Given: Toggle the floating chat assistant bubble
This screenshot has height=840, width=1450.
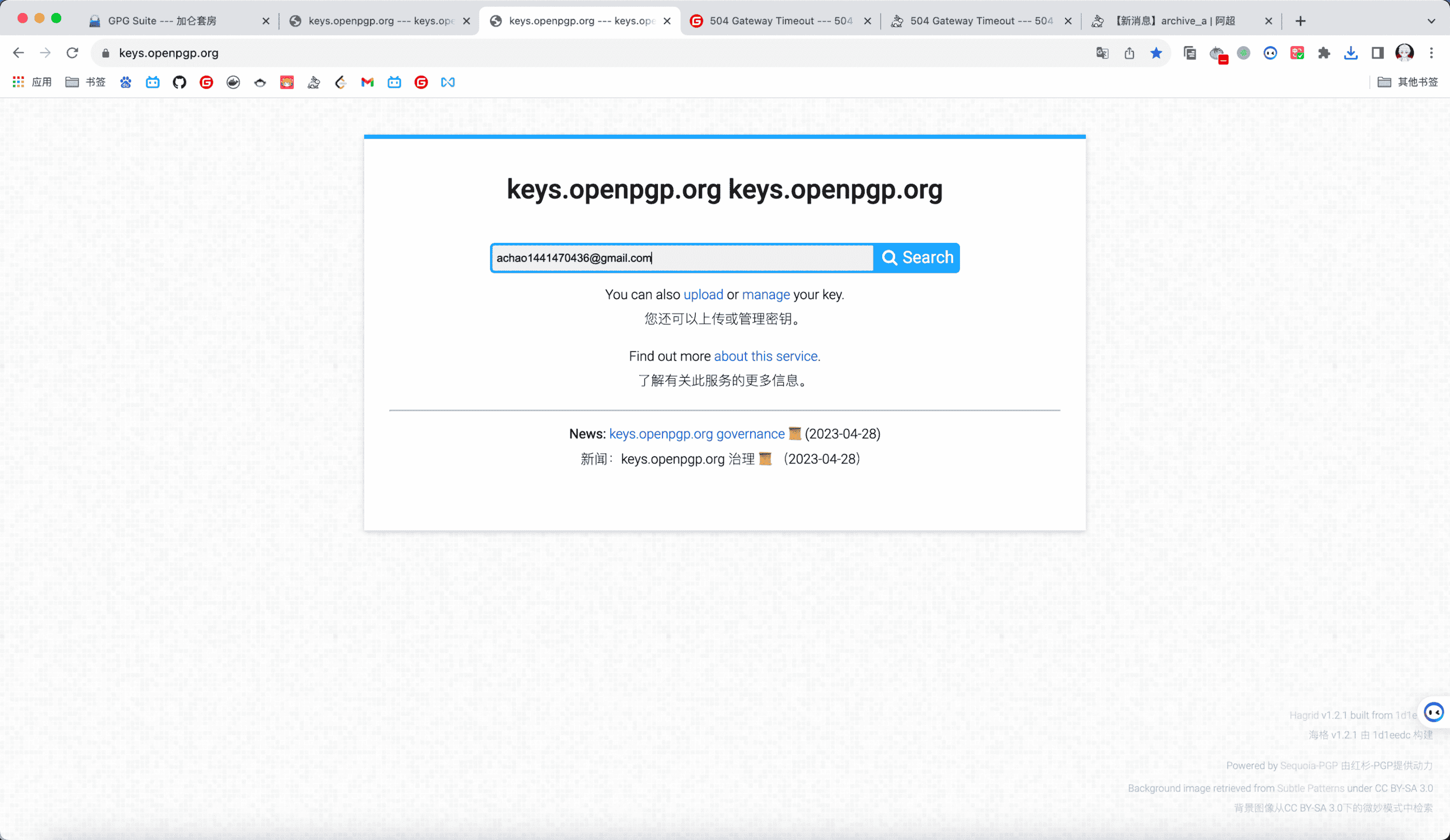Looking at the screenshot, I should pyautogui.click(x=1433, y=712).
